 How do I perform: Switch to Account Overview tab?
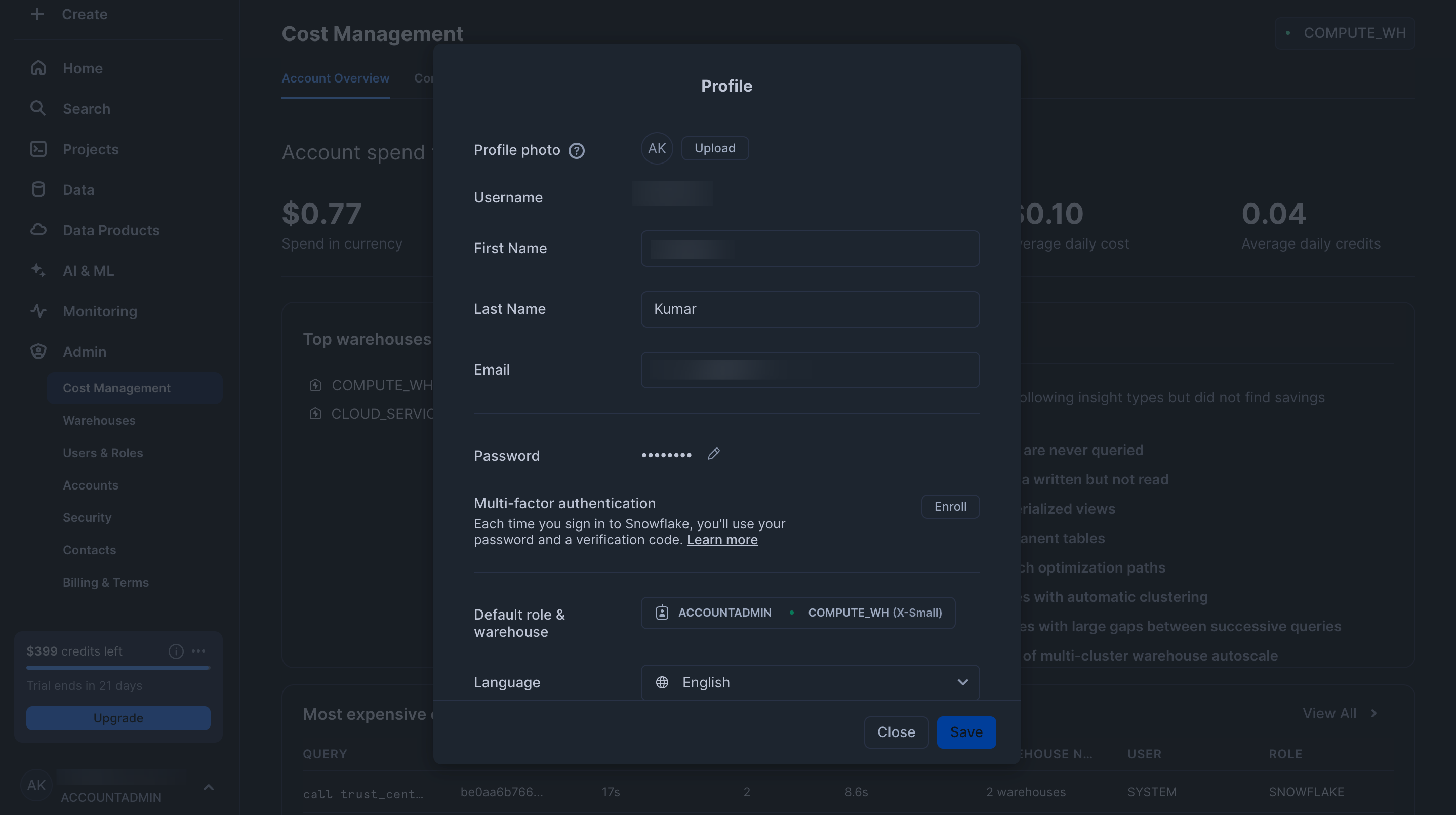click(x=335, y=78)
